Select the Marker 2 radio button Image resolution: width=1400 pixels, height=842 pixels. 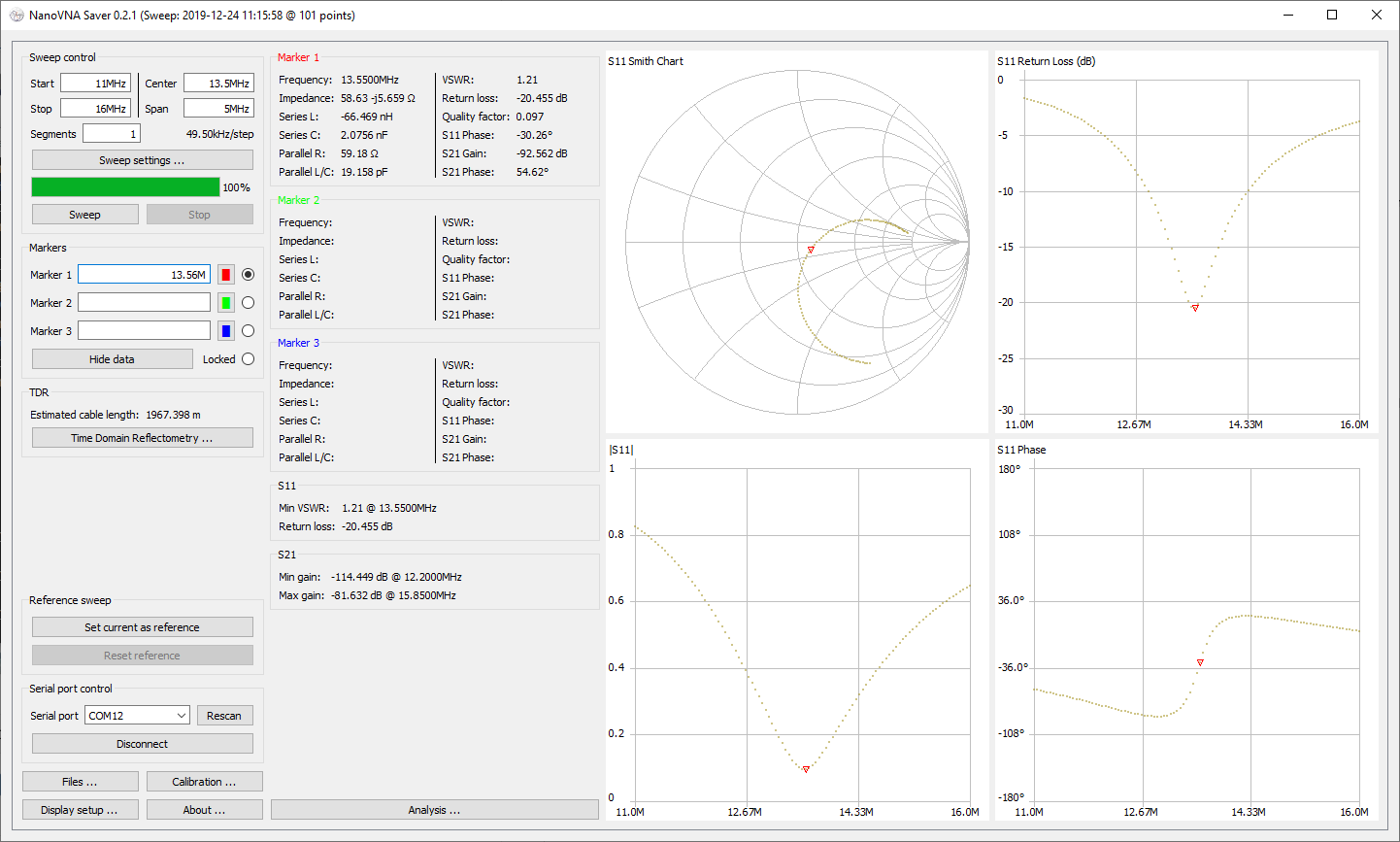point(248,303)
